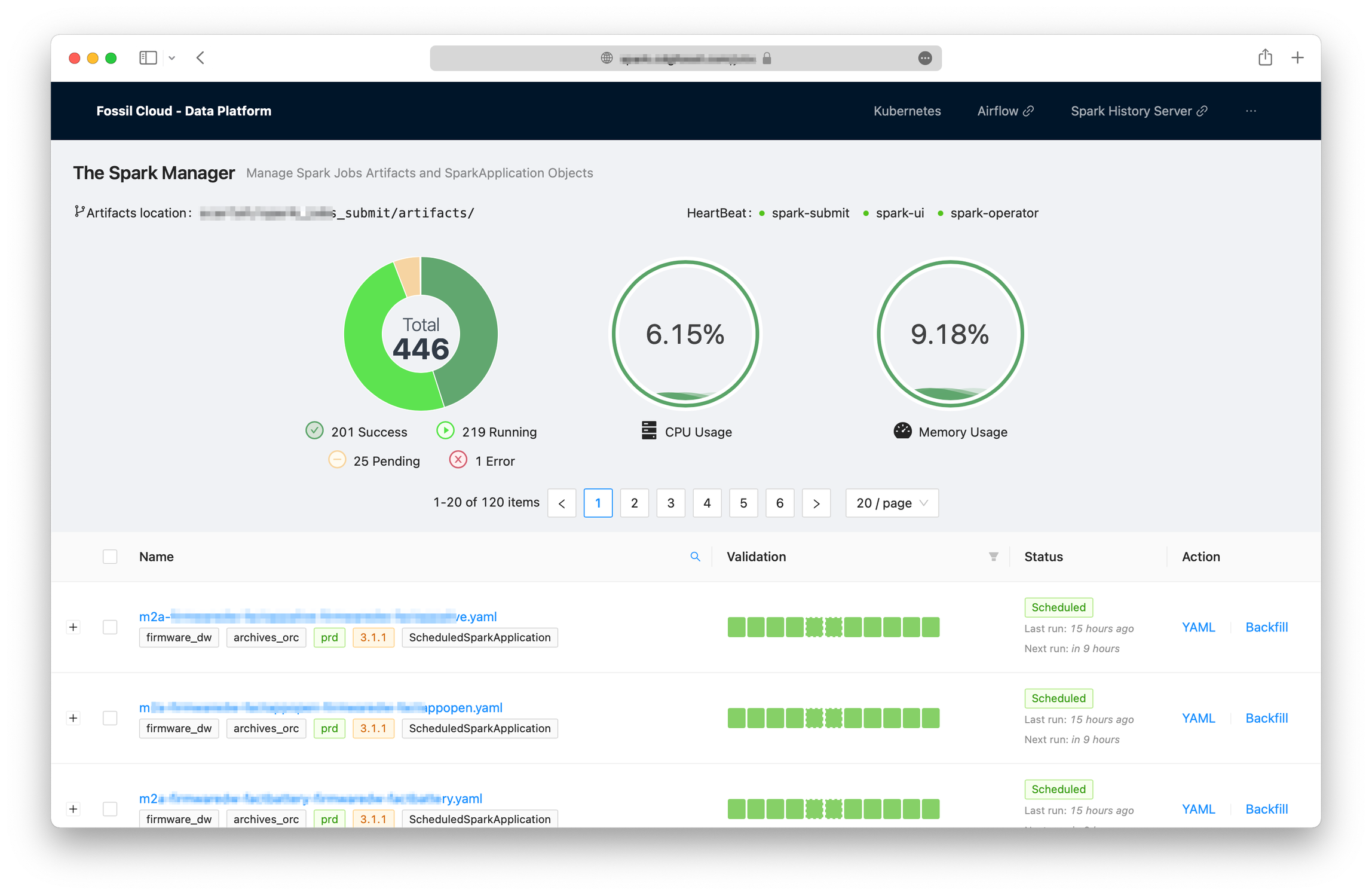1372x895 pixels.
Task: Click the Memory Usage speedometer icon
Action: pos(902,431)
